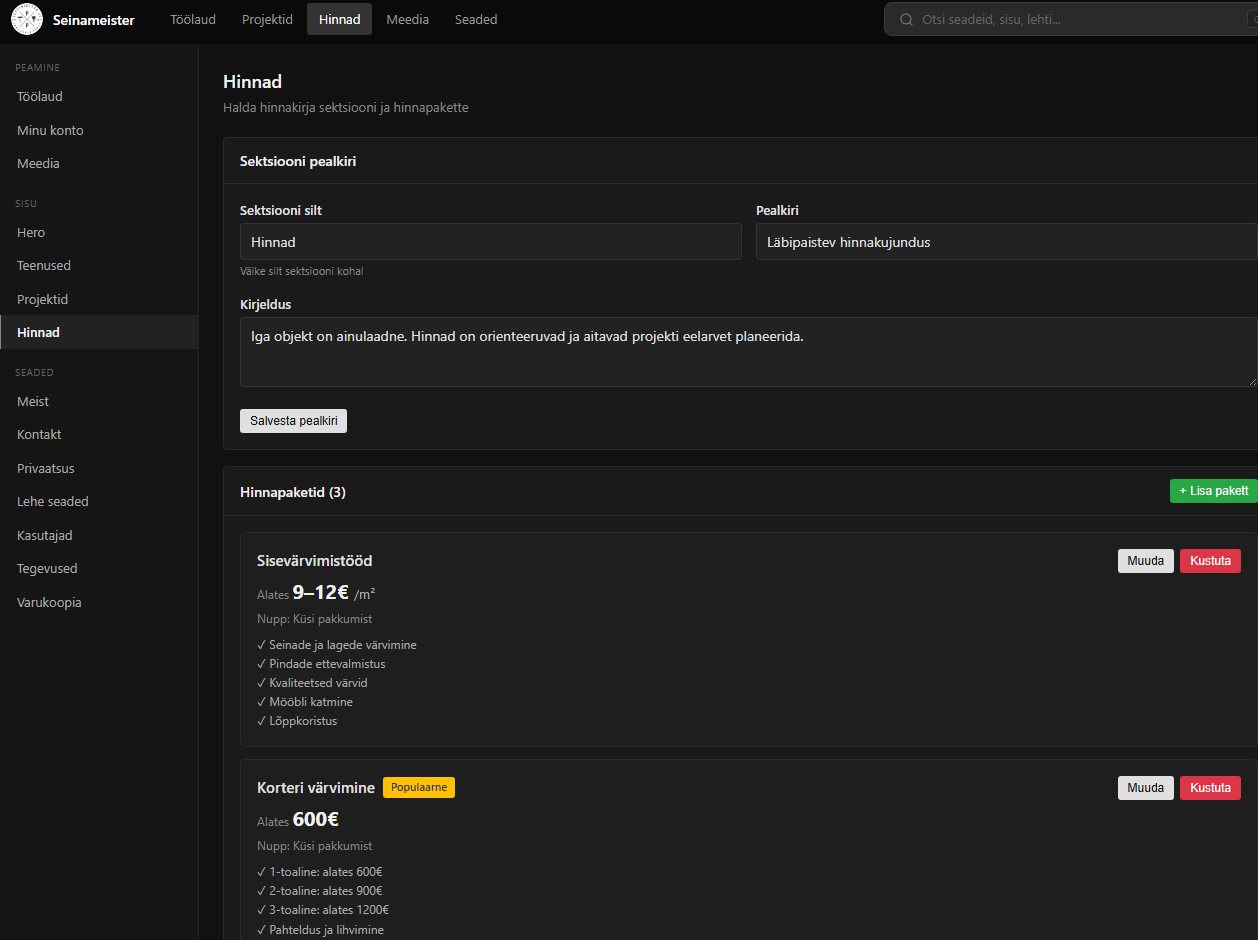Select Hero in the sidebar

point(31,232)
